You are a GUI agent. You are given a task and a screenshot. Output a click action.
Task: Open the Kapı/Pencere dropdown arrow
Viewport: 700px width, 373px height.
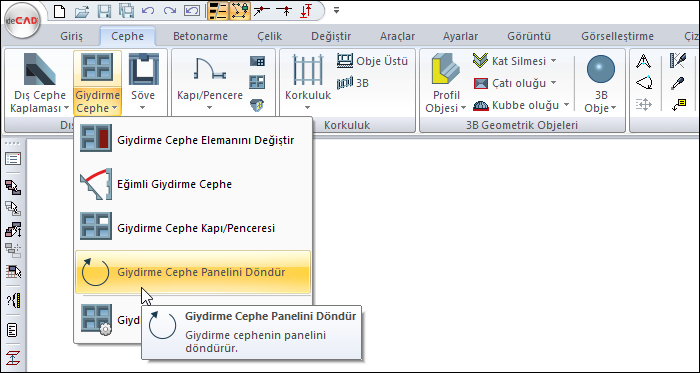[x=209, y=108]
